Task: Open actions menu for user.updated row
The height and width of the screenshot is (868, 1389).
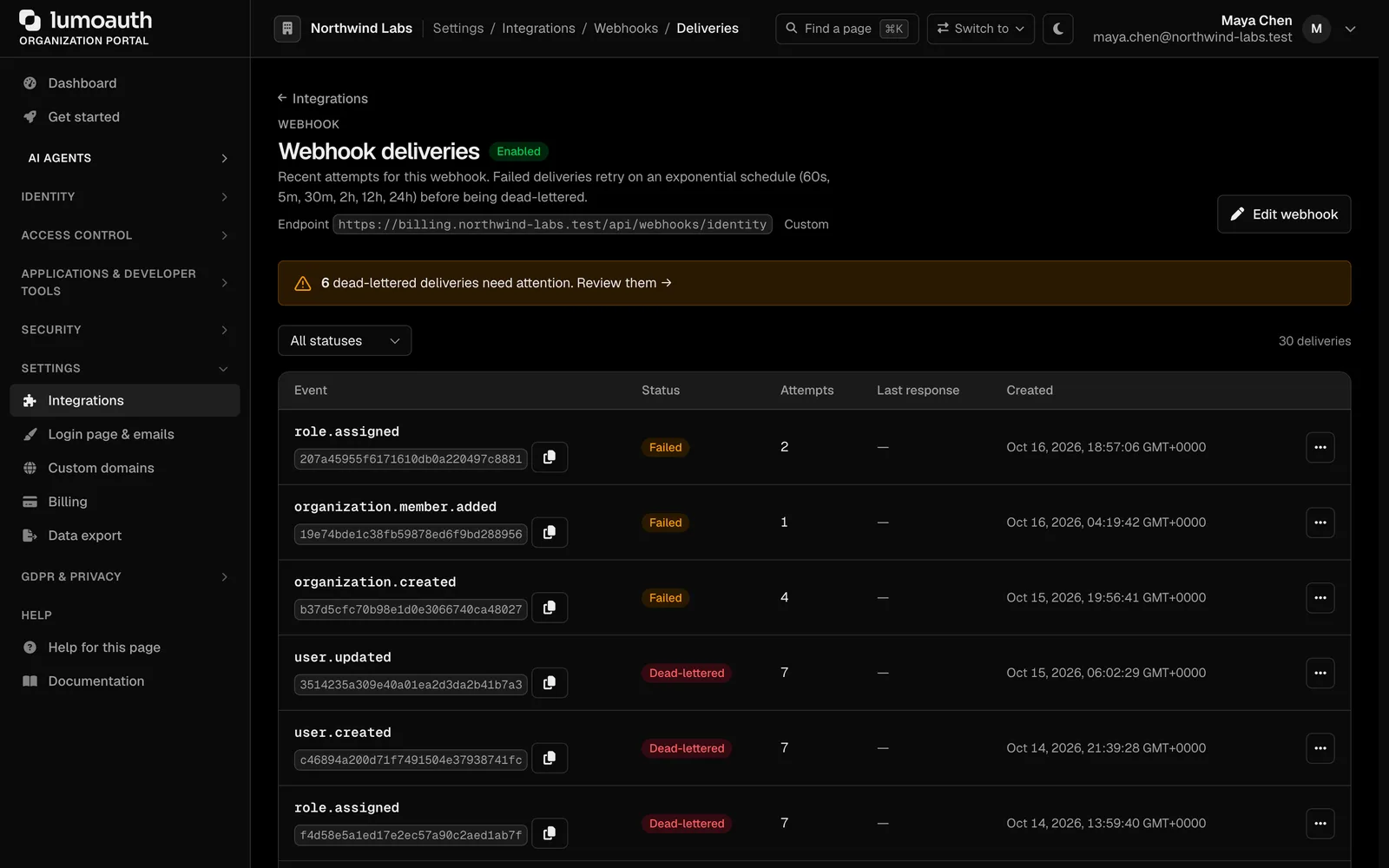Action: point(1320,673)
